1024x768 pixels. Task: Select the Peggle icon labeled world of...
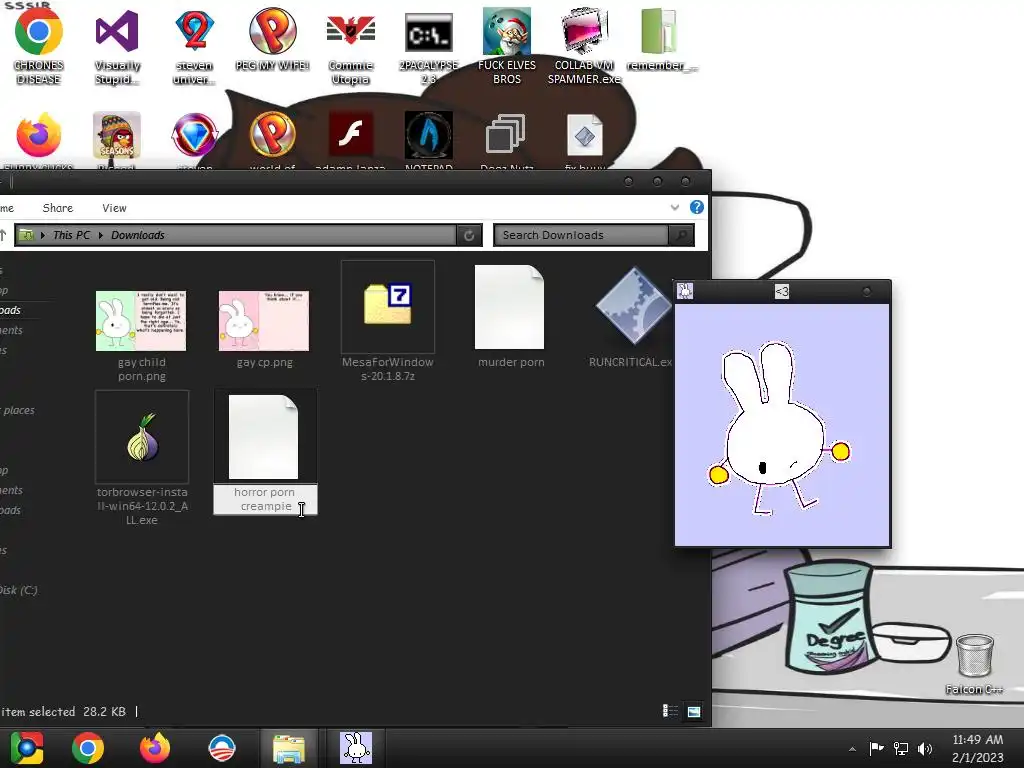(272, 135)
